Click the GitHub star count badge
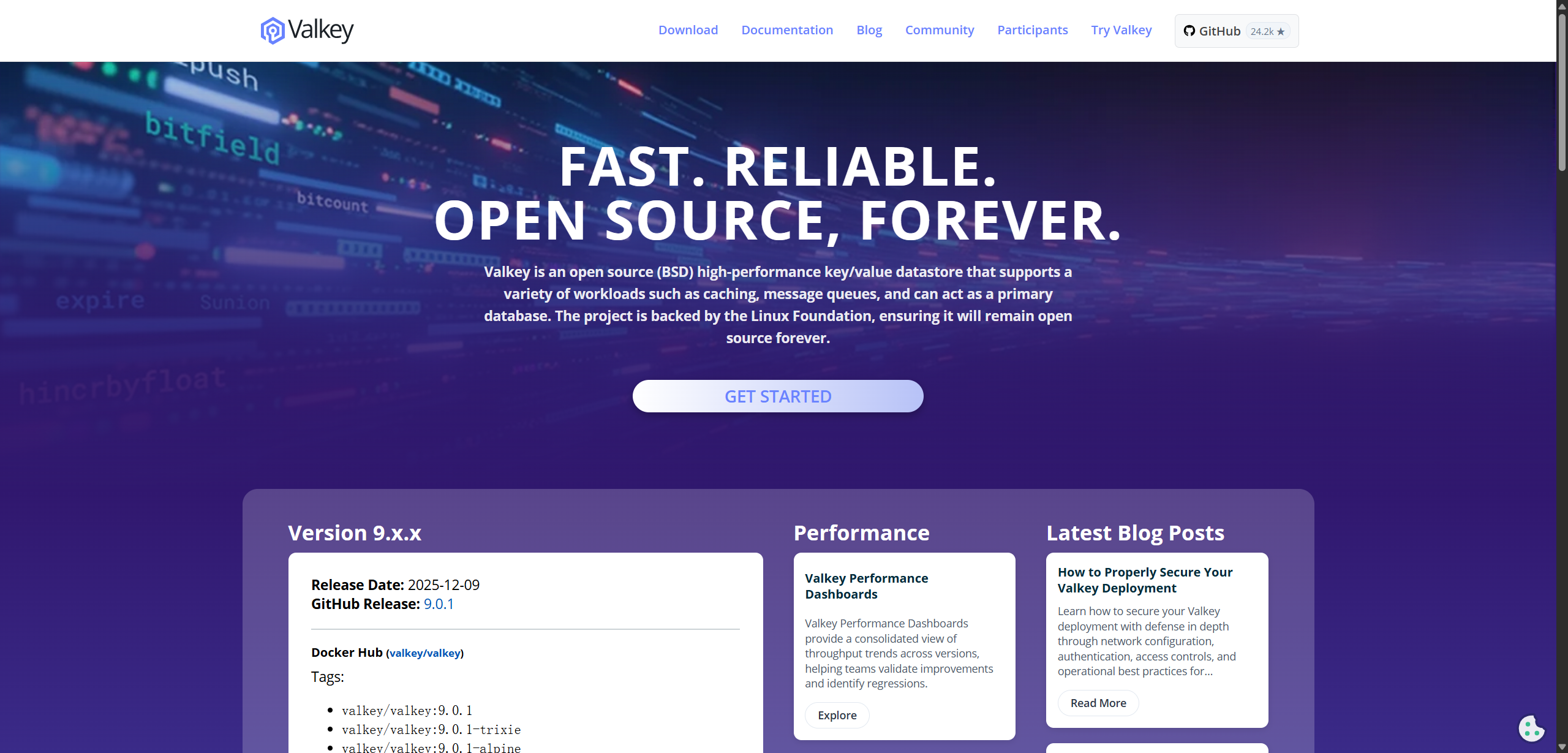The height and width of the screenshot is (753, 1568). [x=1267, y=31]
